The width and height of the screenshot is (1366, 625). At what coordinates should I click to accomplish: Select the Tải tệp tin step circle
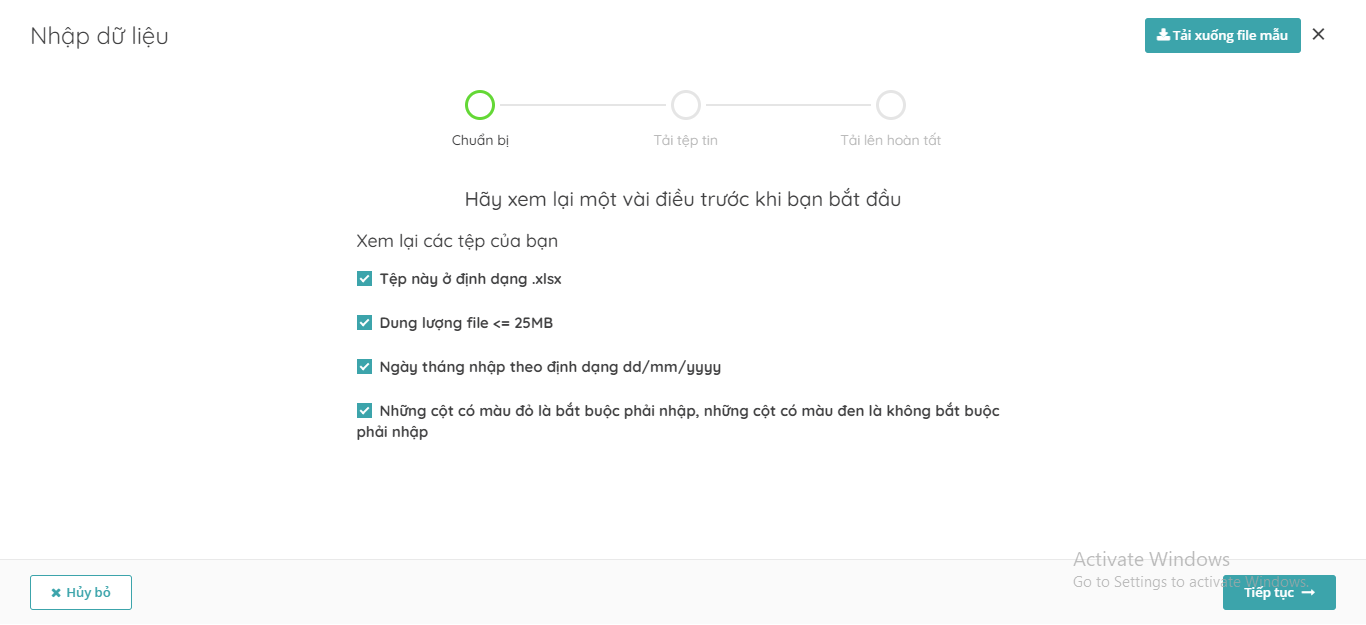click(686, 105)
